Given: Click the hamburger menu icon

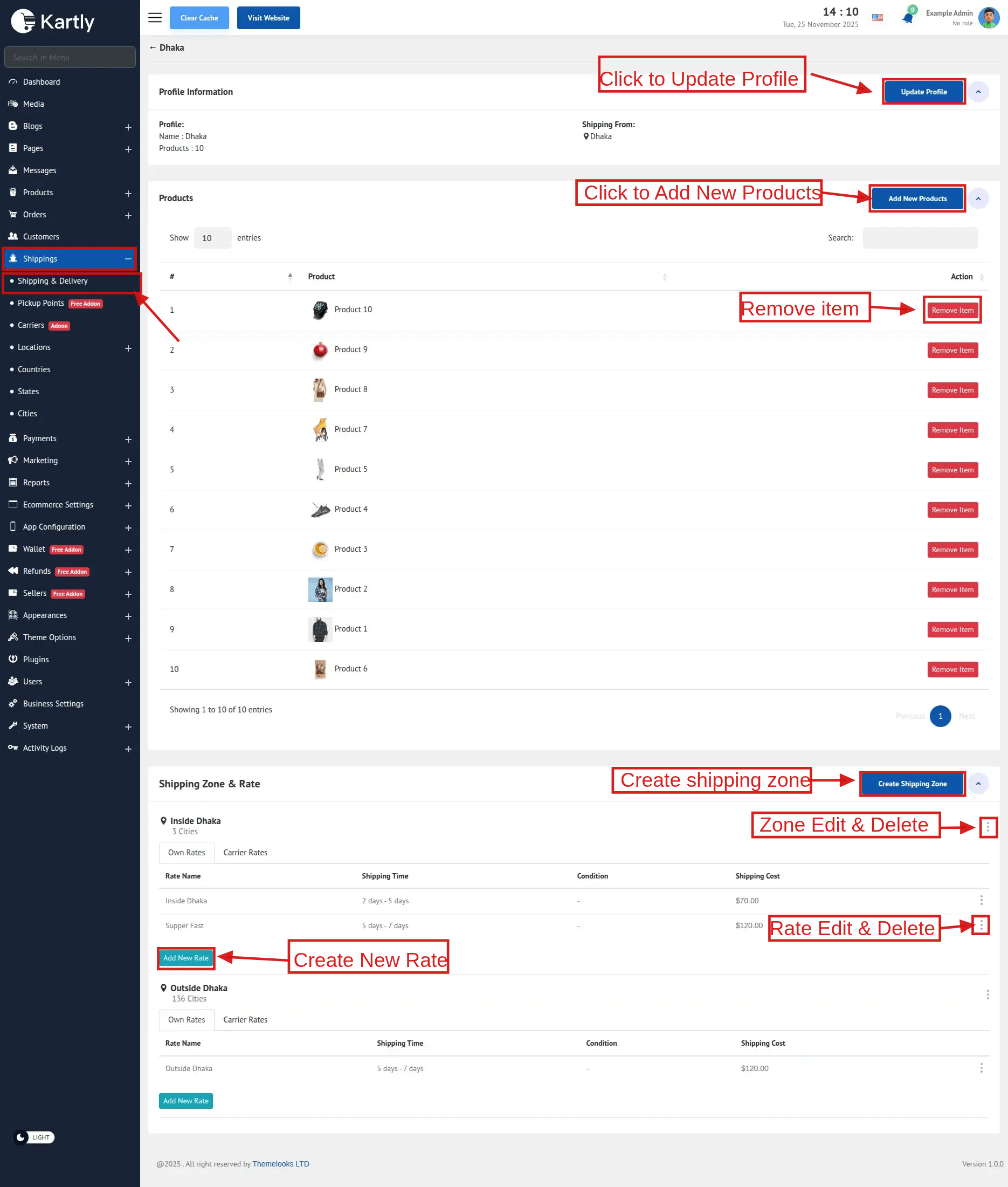Looking at the screenshot, I should pyautogui.click(x=154, y=18).
